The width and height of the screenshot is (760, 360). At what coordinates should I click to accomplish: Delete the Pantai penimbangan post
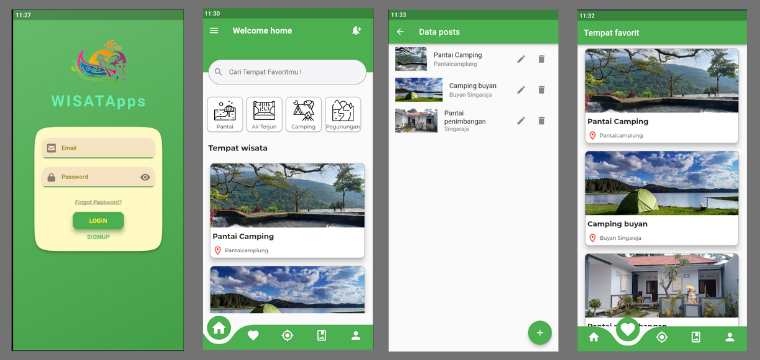tap(541, 121)
